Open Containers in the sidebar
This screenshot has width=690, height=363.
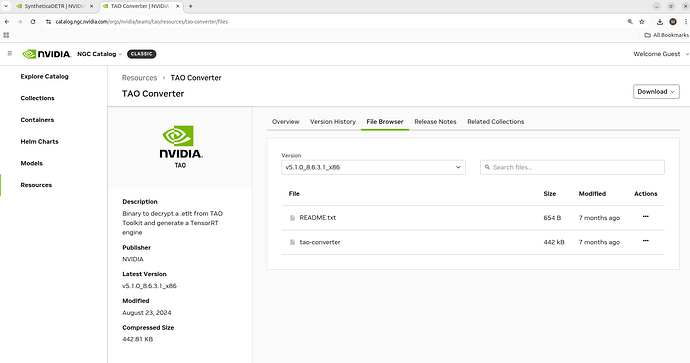click(x=37, y=120)
